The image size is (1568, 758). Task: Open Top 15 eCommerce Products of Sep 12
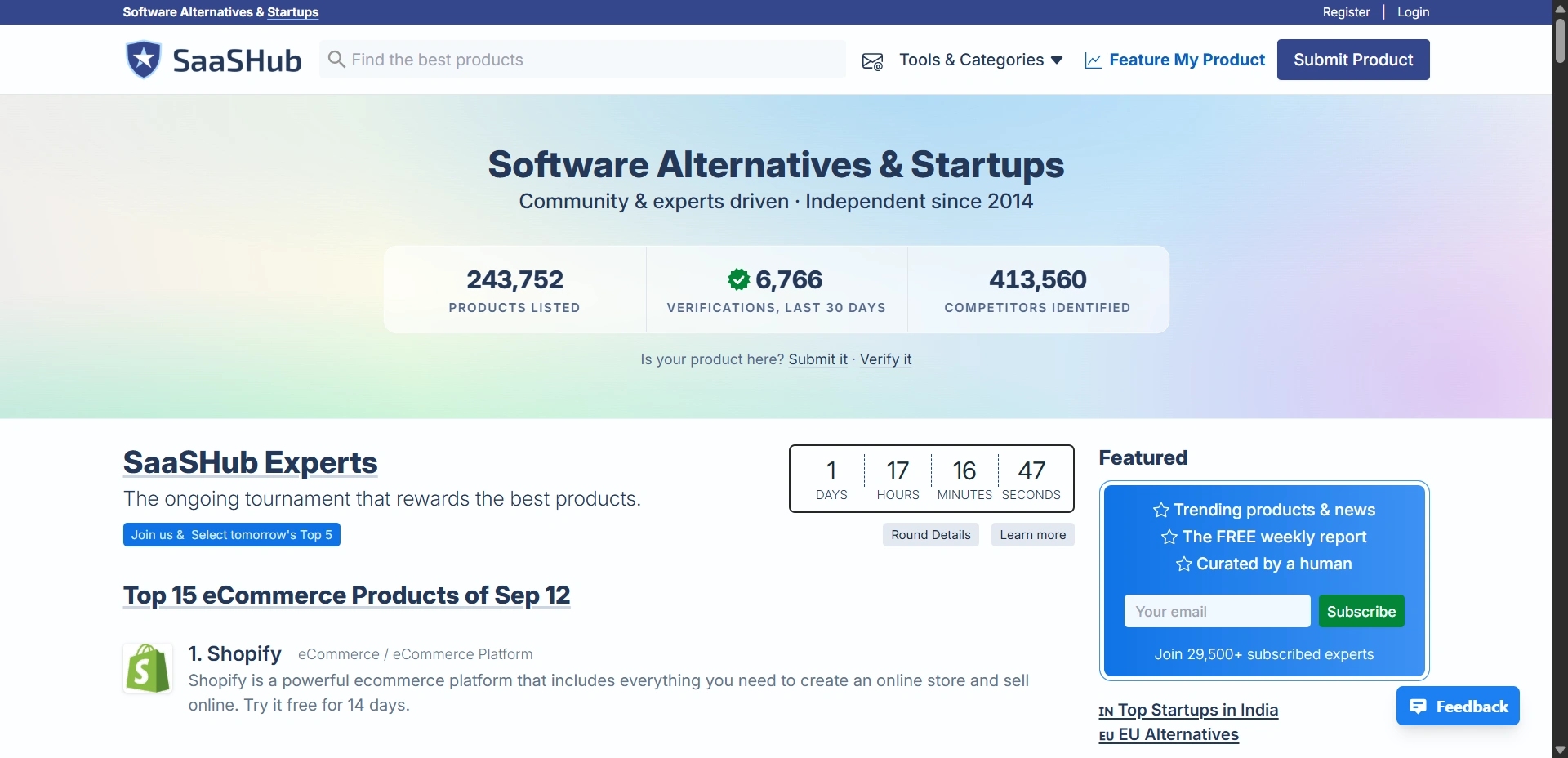point(346,595)
